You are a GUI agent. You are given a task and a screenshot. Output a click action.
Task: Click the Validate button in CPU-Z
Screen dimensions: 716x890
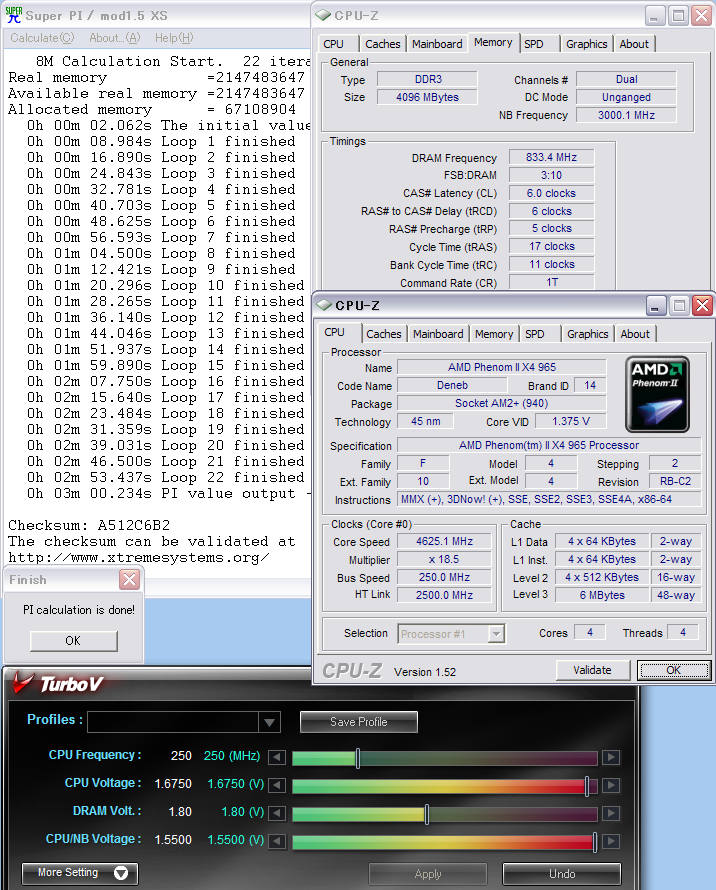(592, 670)
